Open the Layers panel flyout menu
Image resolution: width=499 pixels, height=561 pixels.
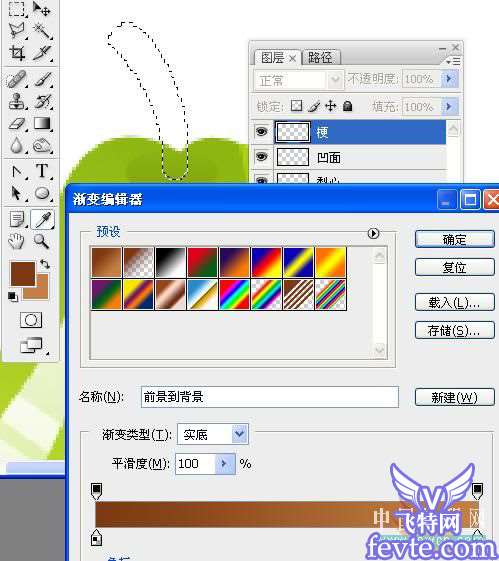click(x=454, y=61)
